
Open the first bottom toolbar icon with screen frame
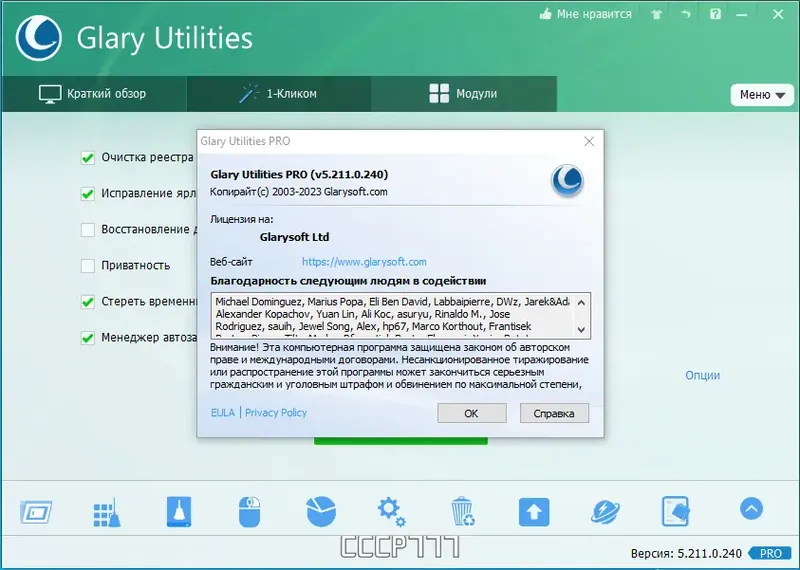pyautogui.click(x=36, y=512)
